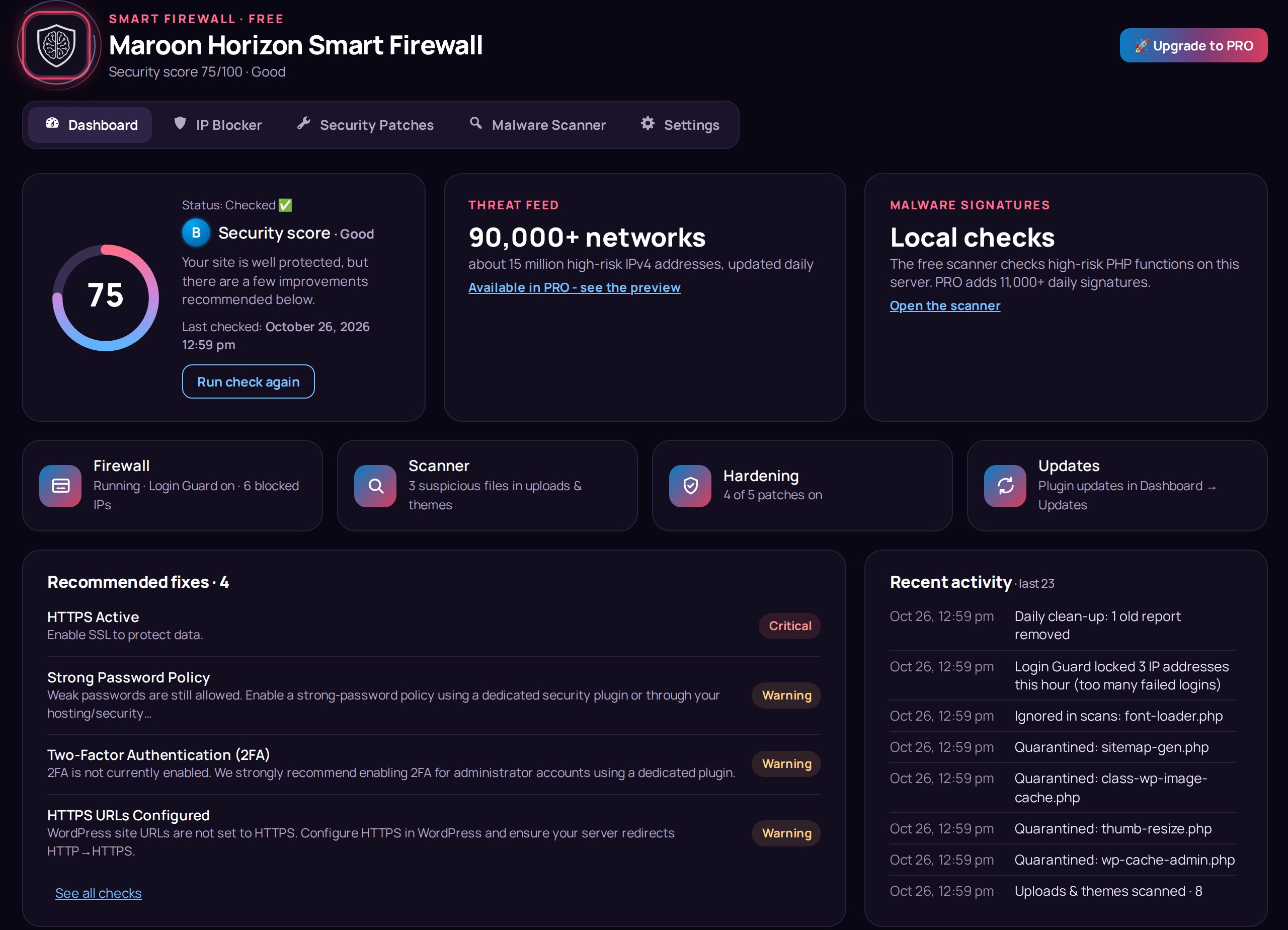Click '4 of 5 patches on' text
This screenshot has width=1288, height=930.
tap(772, 495)
